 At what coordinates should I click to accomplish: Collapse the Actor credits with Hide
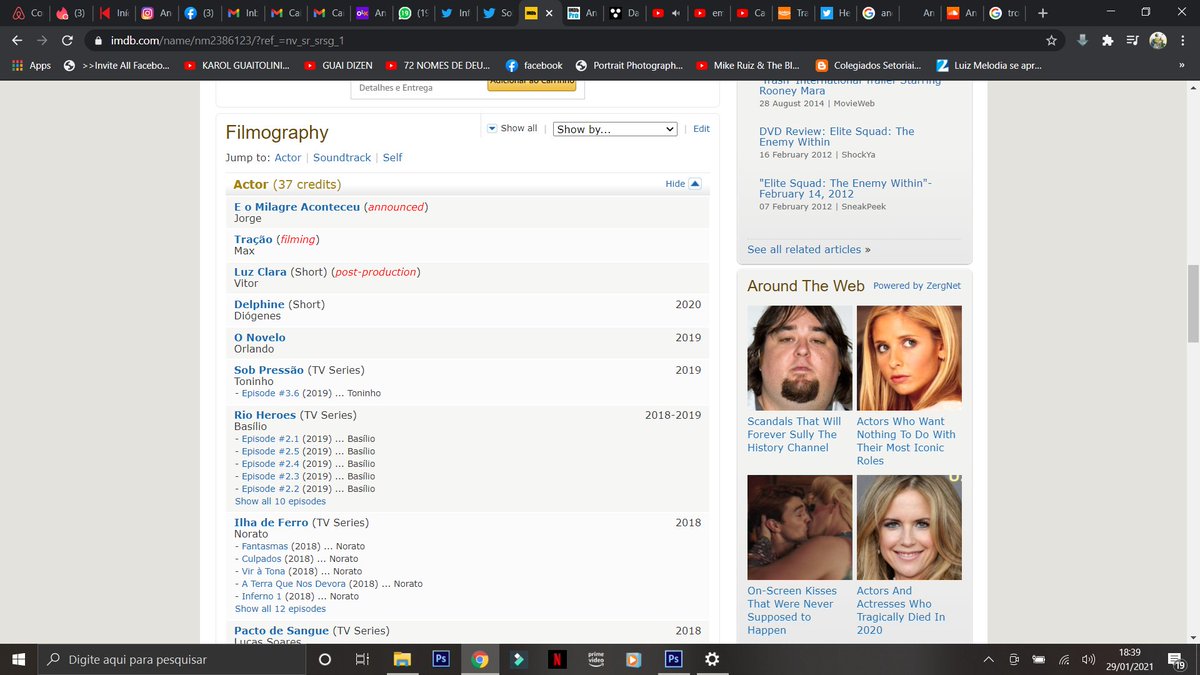point(684,184)
